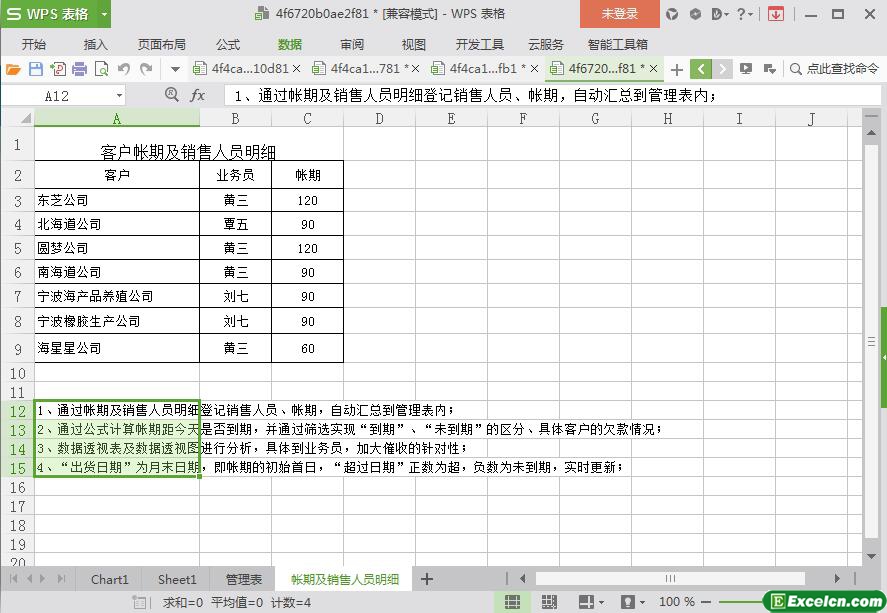Open the WPS feedback D dropdown icon
This screenshot has height=613, width=887.
pyautogui.click(x=720, y=14)
